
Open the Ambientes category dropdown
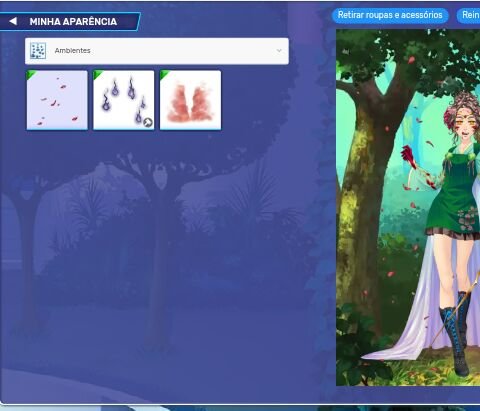157,51
